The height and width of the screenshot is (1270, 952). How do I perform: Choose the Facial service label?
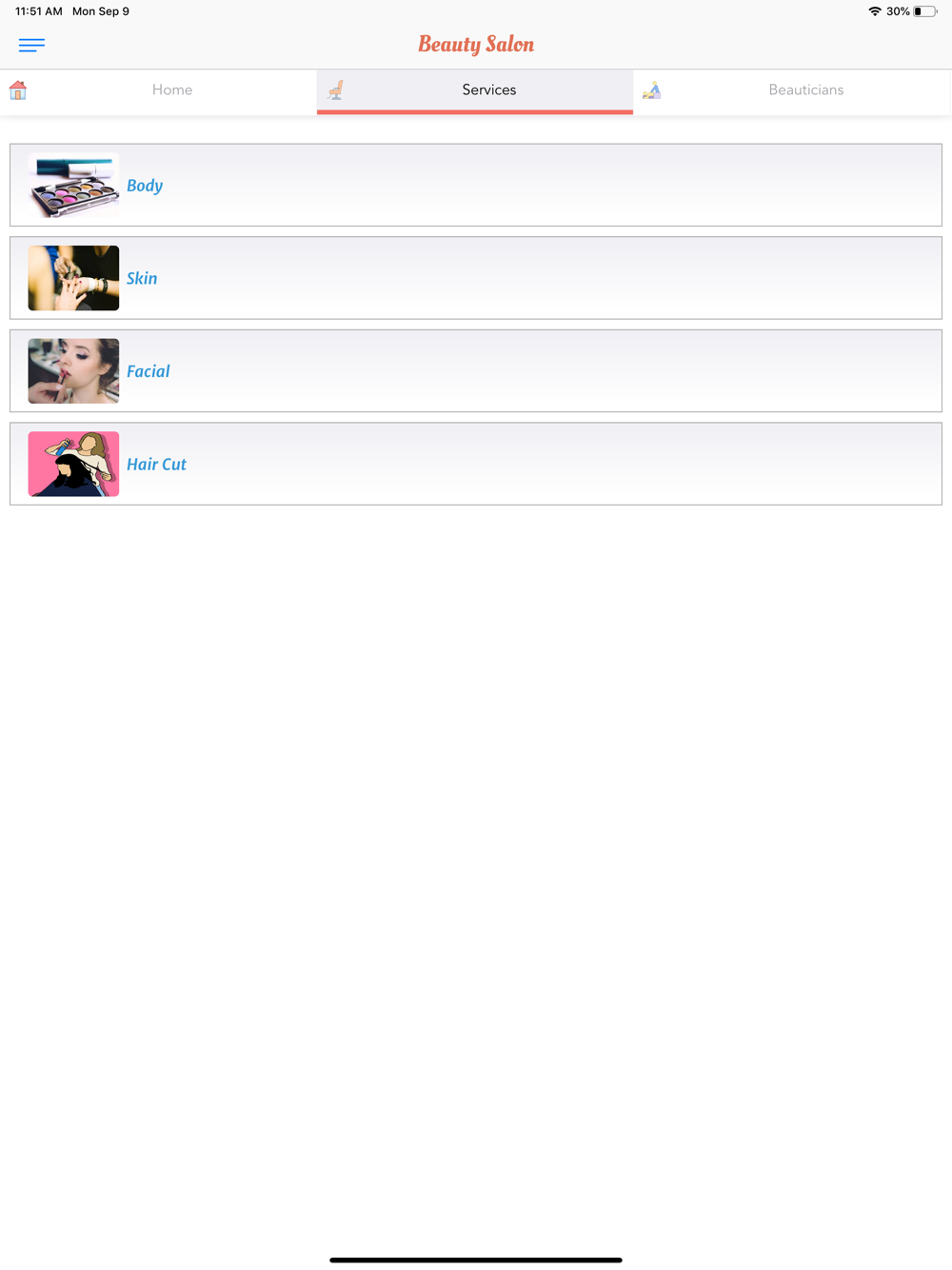(149, 371)
